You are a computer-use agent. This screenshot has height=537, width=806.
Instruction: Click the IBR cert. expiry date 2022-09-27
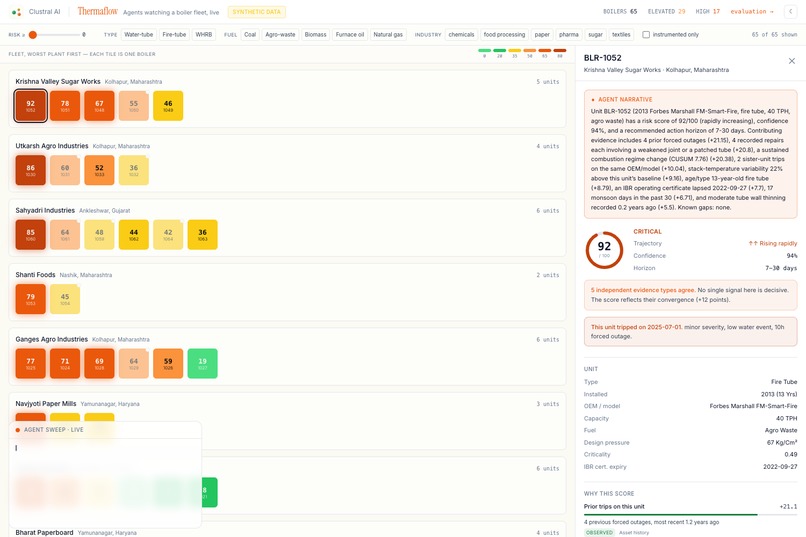click(x=780, y=467)
